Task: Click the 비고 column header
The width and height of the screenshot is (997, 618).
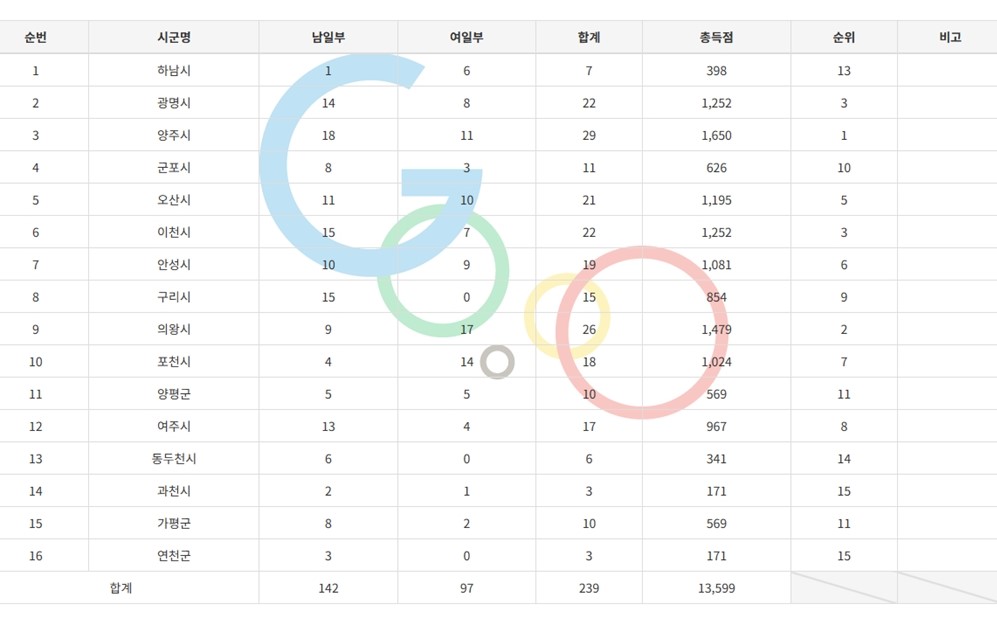Action: pyautogui.click(x=949, y=38)
